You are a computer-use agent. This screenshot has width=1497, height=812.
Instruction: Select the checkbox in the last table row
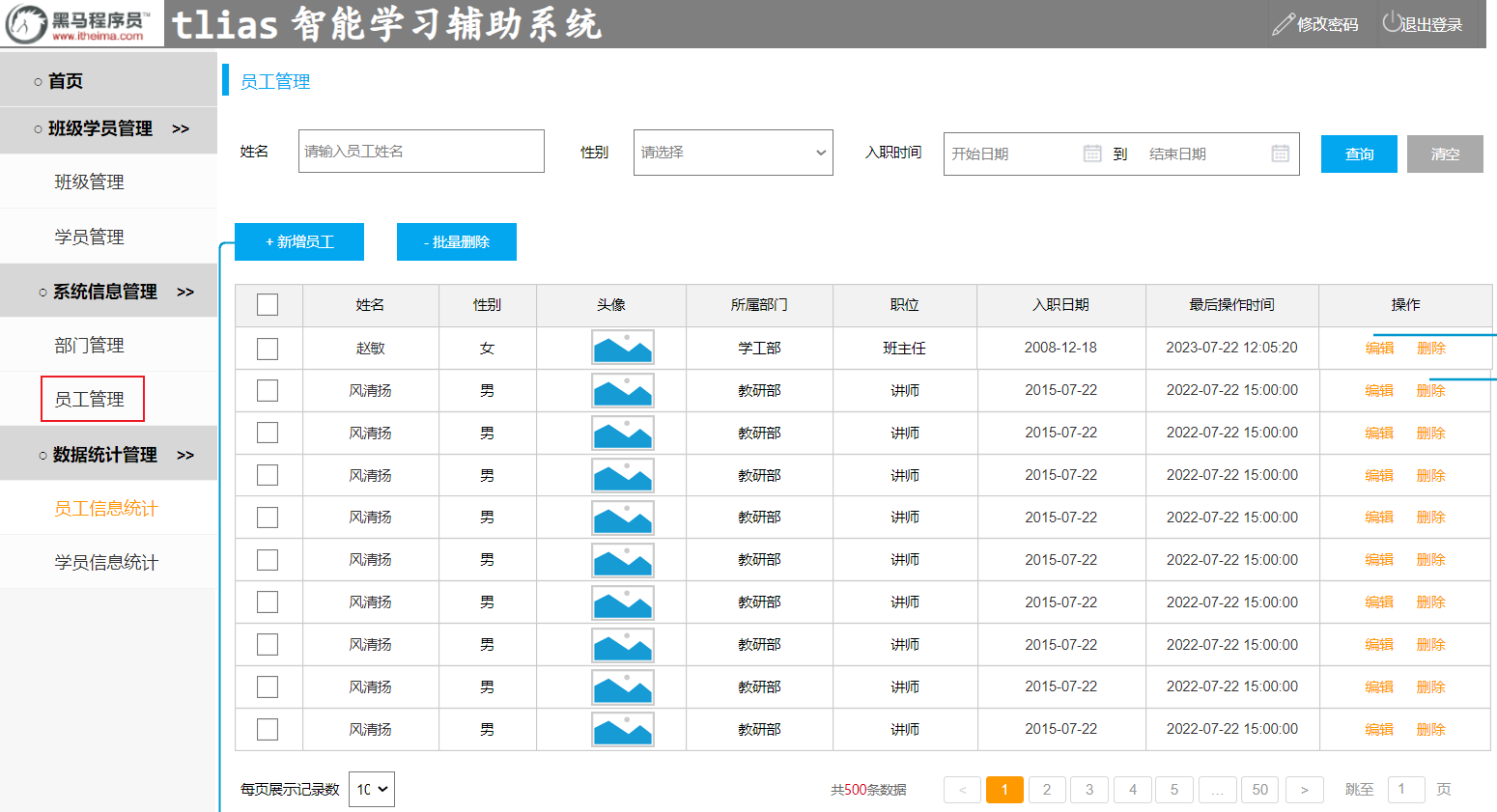click(268, 730)
